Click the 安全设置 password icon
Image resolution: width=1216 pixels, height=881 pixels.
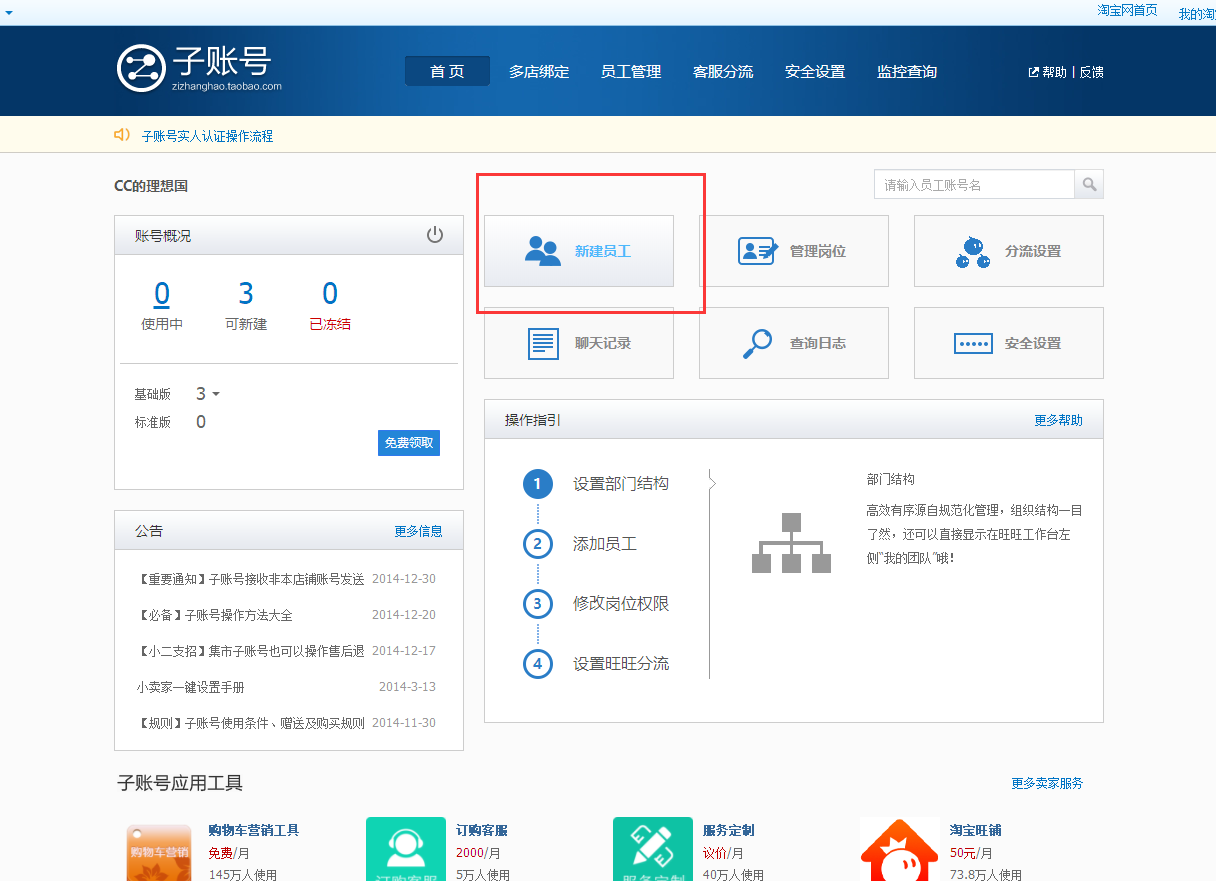click(972, 343)
